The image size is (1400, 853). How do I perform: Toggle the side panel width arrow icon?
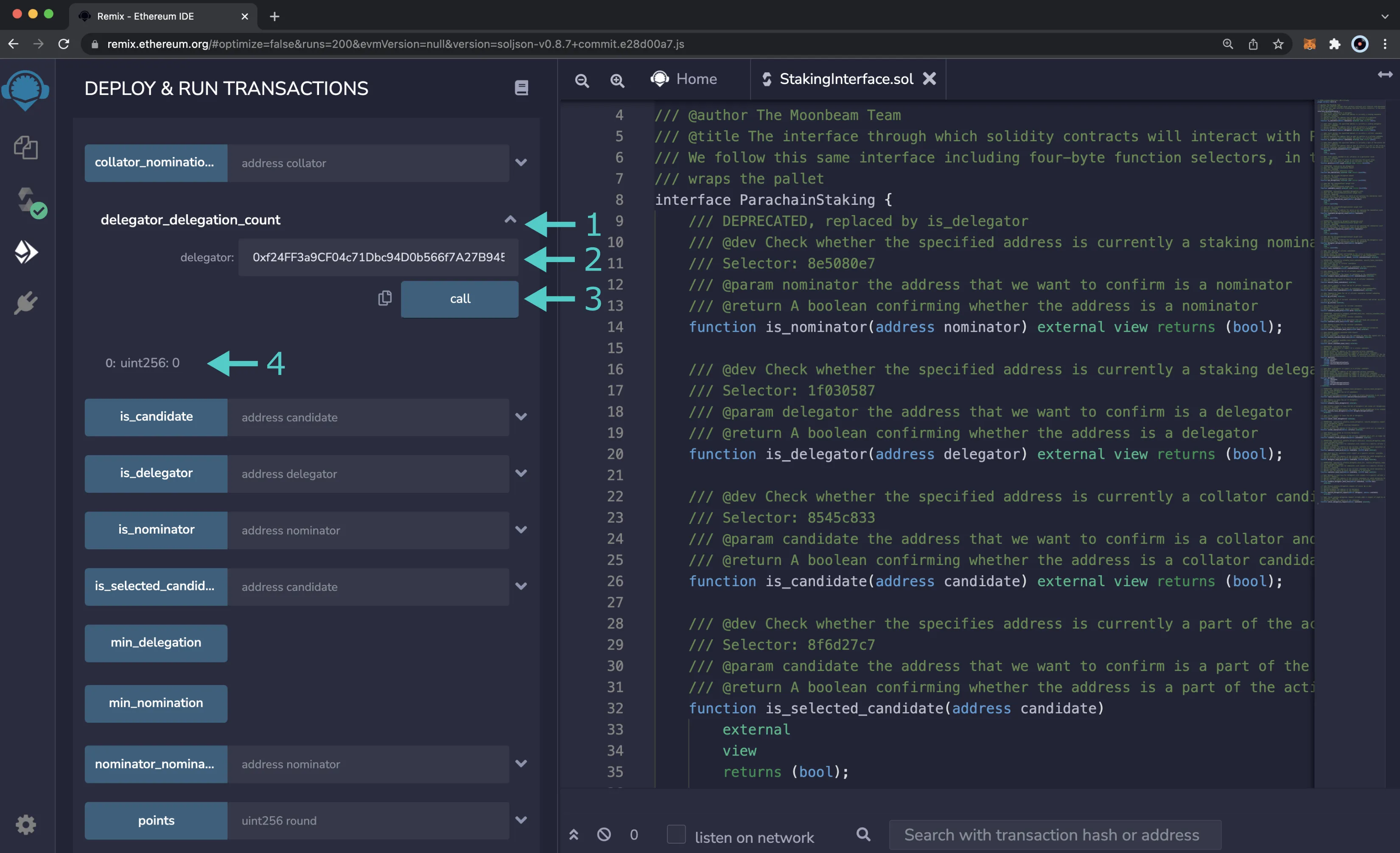(1385, 74)
